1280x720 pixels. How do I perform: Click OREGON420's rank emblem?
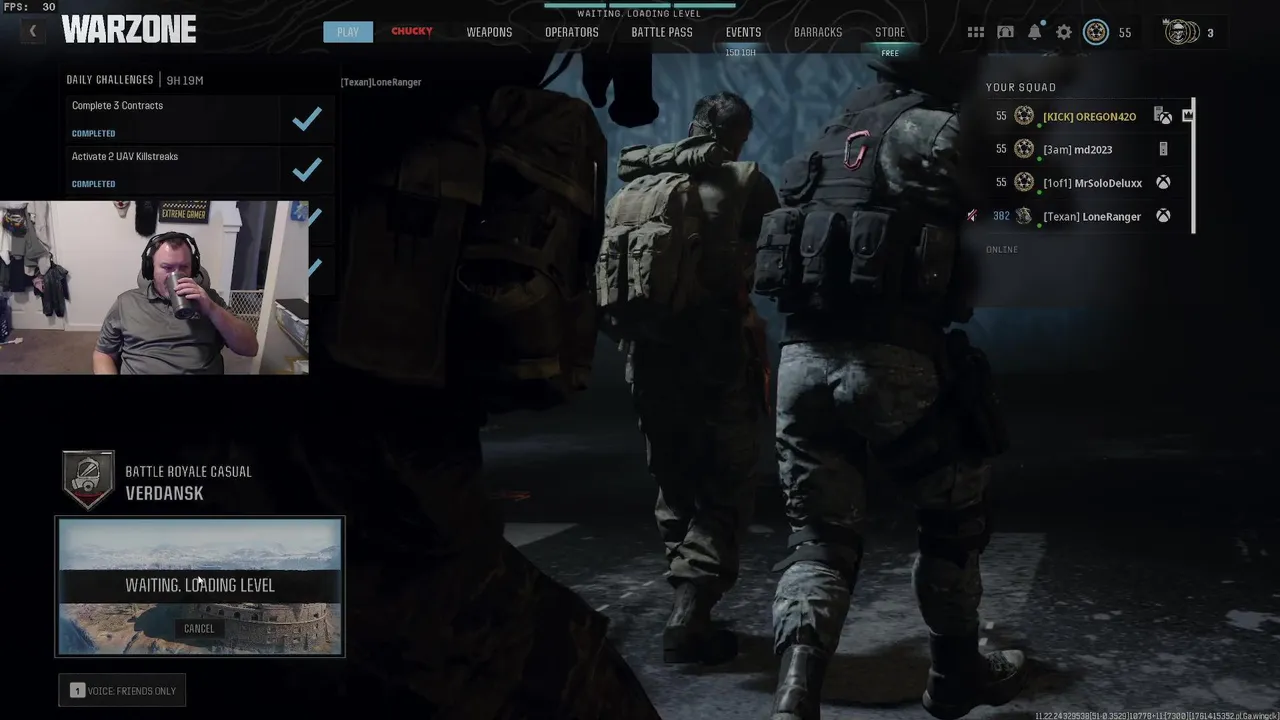coord(1024,116)
